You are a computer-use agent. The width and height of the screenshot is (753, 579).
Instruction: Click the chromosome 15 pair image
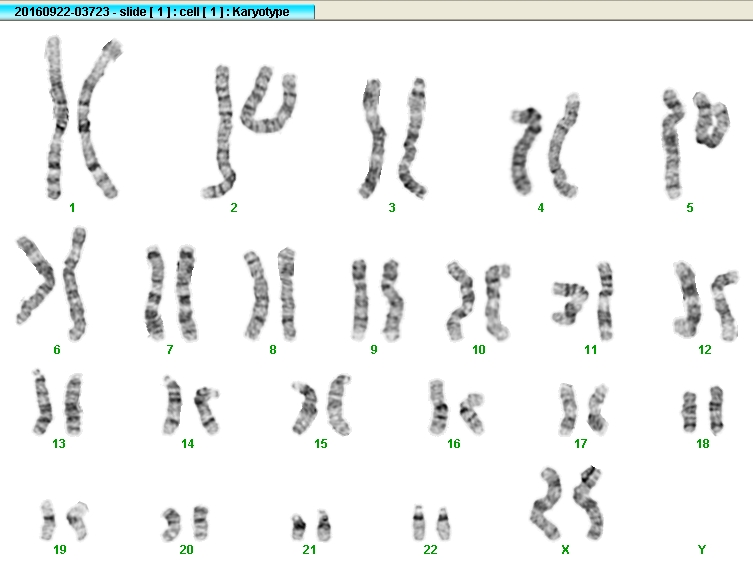click(x=321, y=405)
